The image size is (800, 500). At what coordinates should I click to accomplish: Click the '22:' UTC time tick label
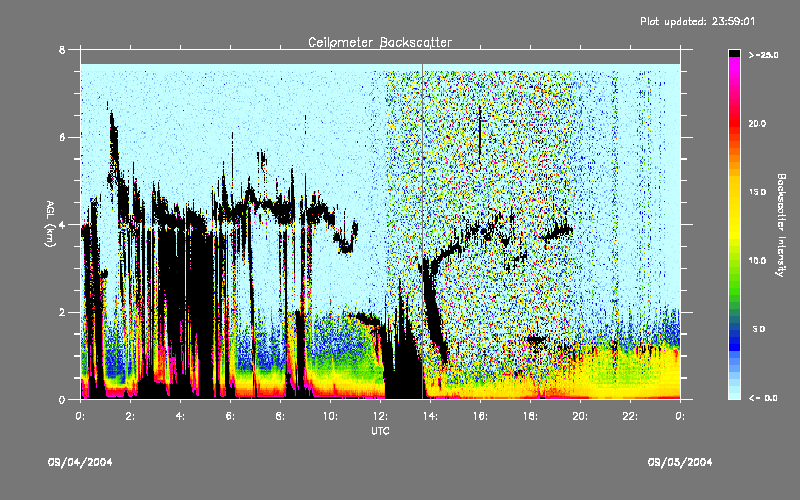tap(630, 416)
